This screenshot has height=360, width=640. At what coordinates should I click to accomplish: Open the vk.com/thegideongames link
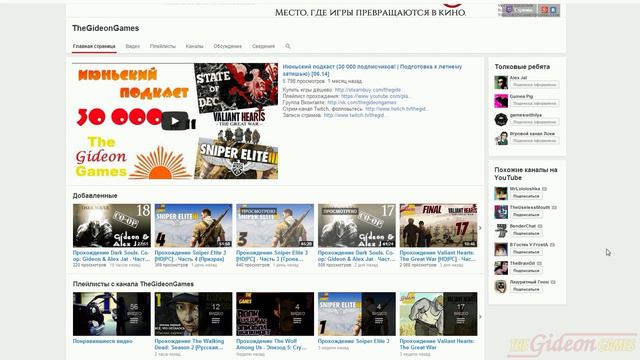click(x=362, y=102)
